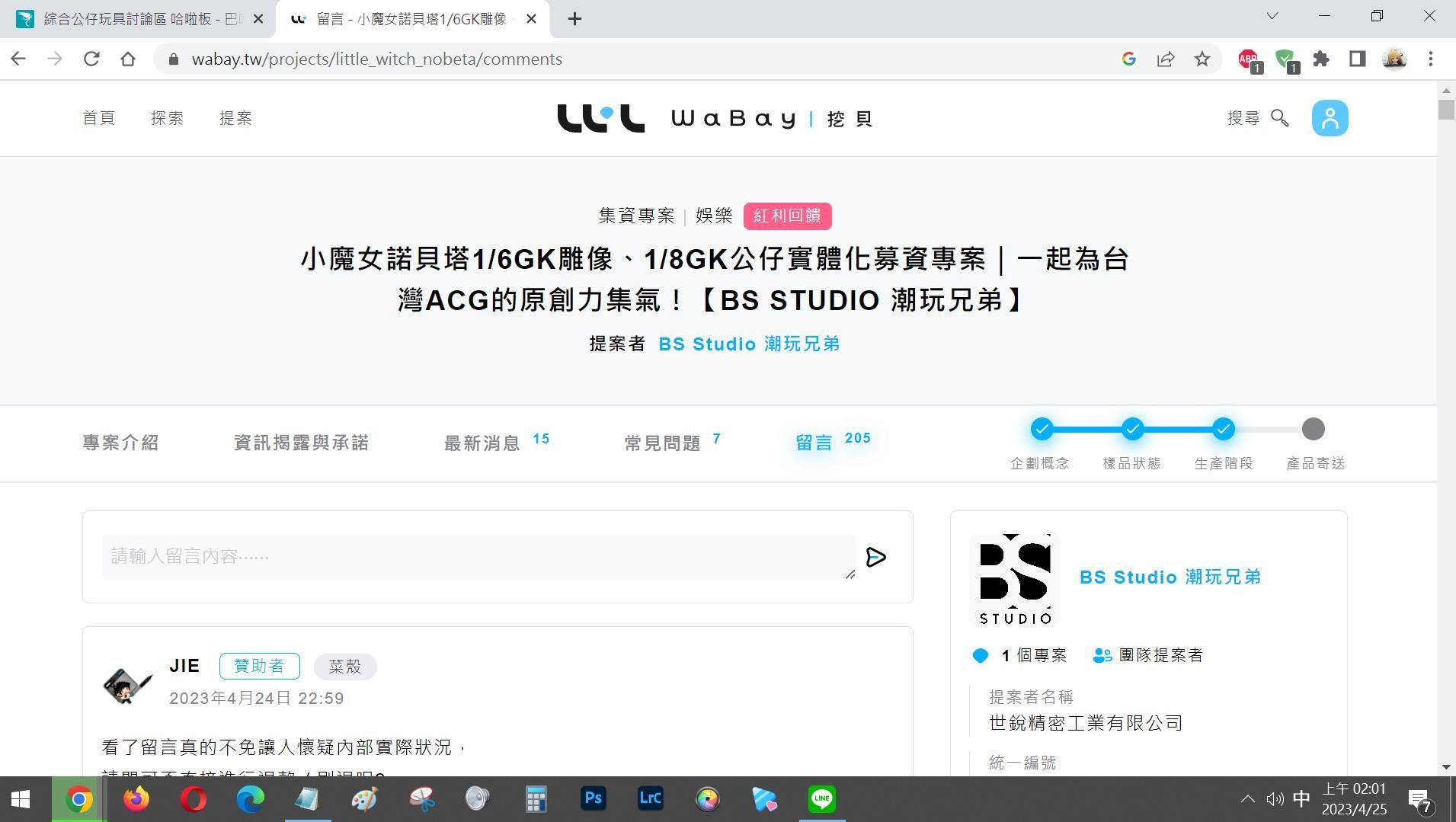Open the 探索 navigation link
The width and height of the screenshot is (1456, 822).
coord(168,118)
